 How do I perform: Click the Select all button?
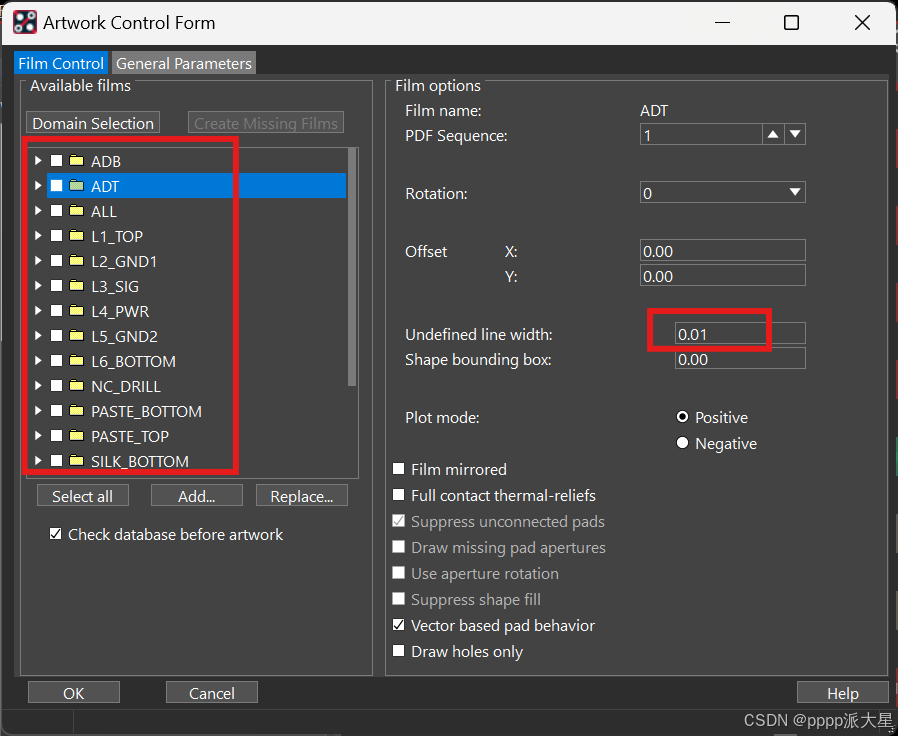tap(82, 495)
